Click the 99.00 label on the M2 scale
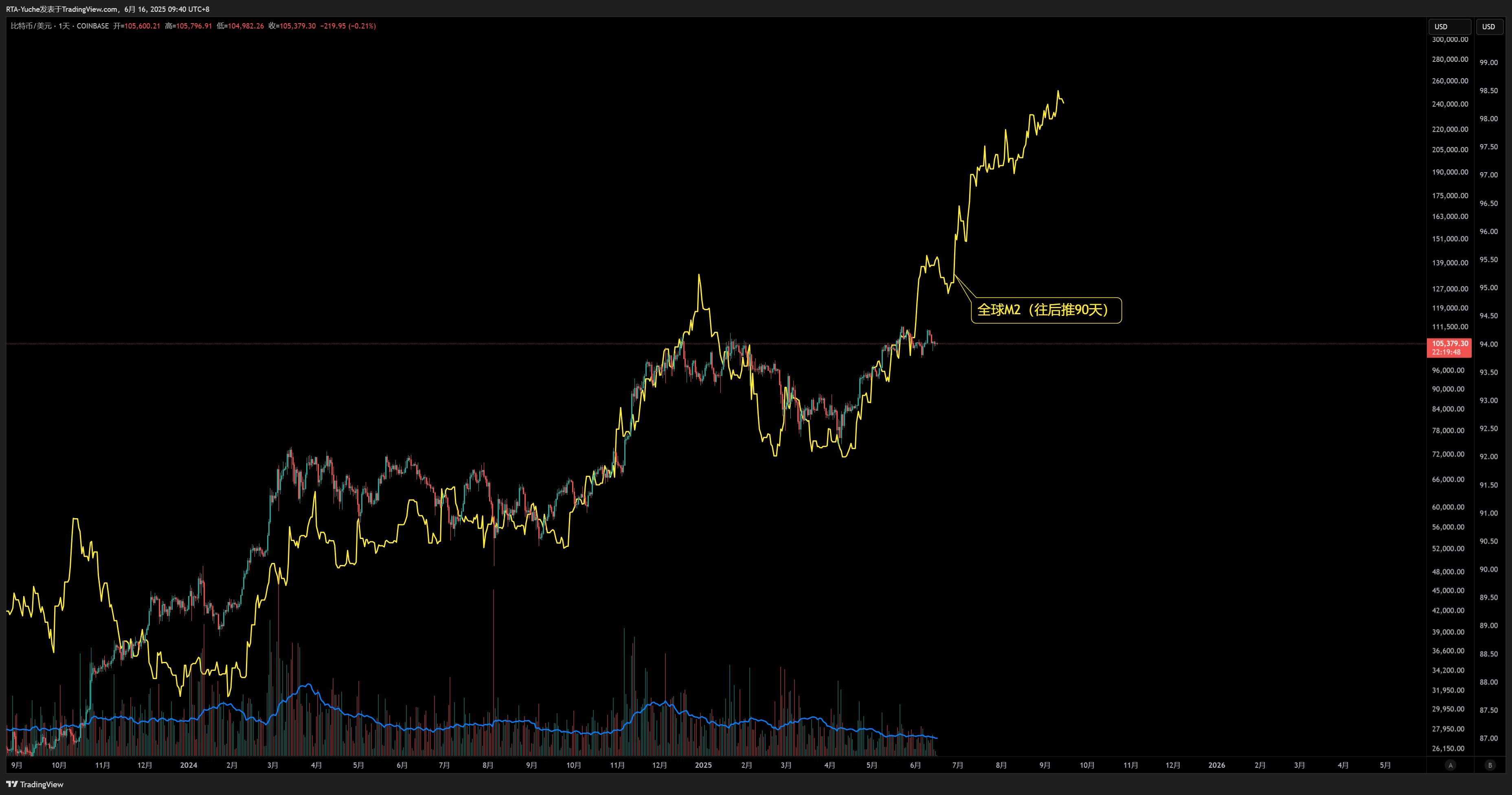Image resolution: width=1512 pixels, height=795 pixels. [1488, 63]
